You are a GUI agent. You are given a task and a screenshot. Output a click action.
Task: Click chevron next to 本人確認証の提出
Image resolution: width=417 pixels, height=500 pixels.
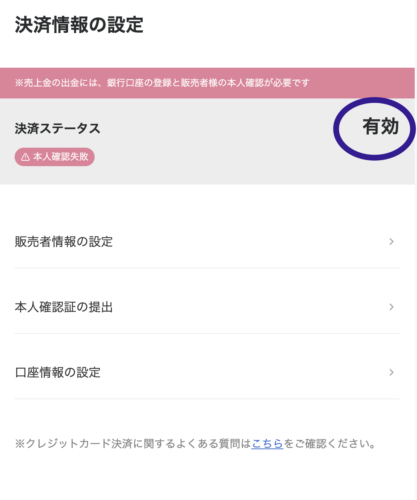click(x=392, y=307)
